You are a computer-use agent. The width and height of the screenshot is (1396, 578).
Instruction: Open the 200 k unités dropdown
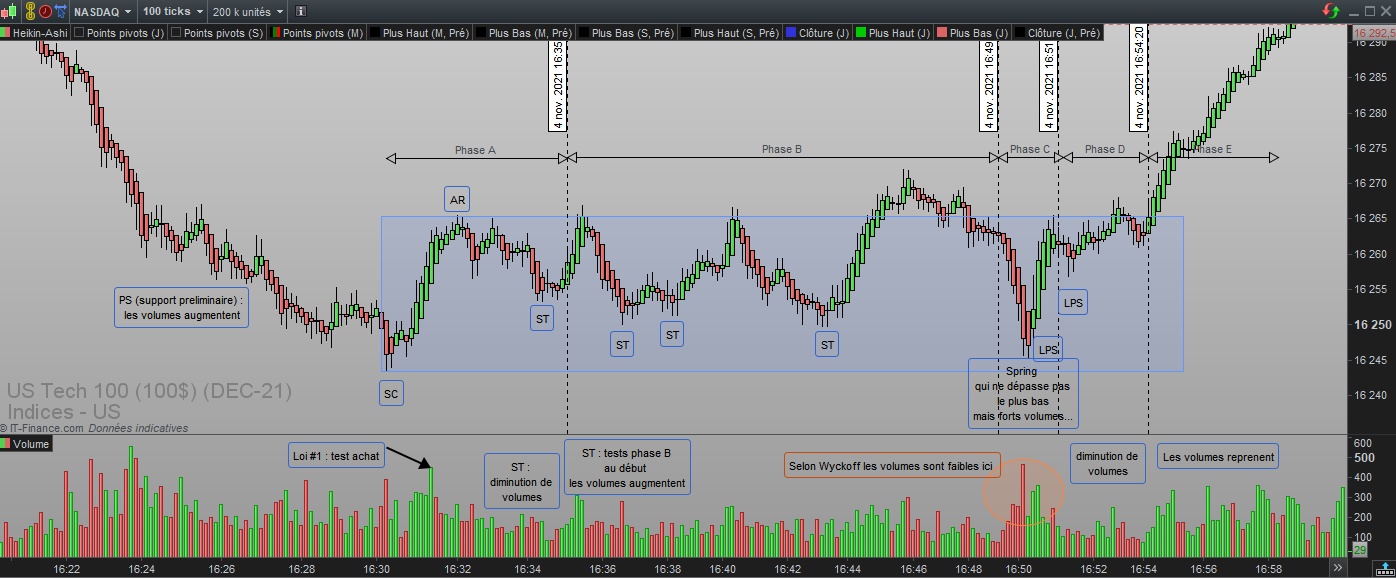pyautogui.click(x=247, y=12)
